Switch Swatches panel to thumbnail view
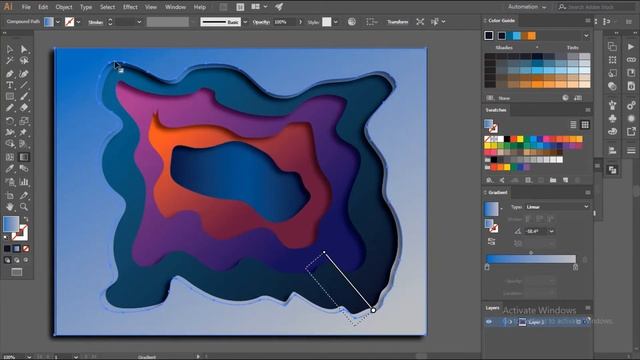The image size is (640, 360). pos(585,124)
